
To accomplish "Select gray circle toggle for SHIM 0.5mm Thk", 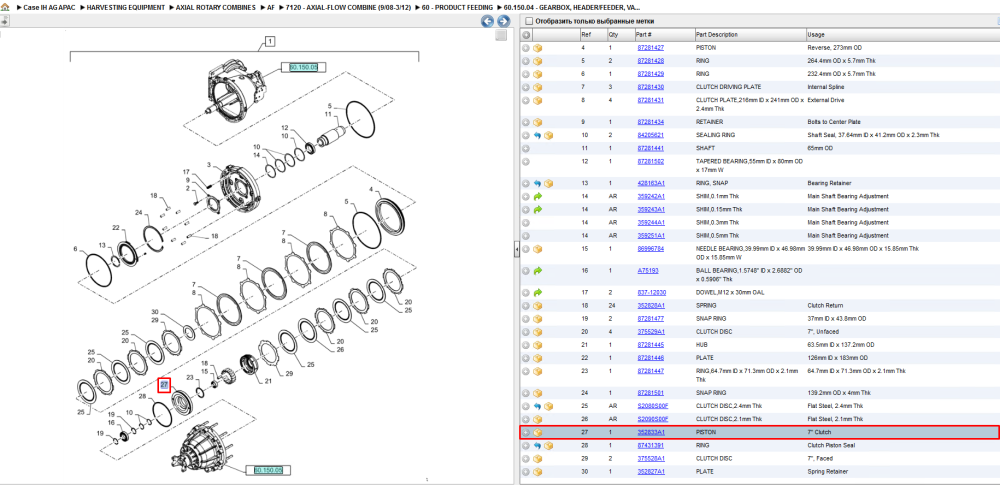I will click(526, 235).
